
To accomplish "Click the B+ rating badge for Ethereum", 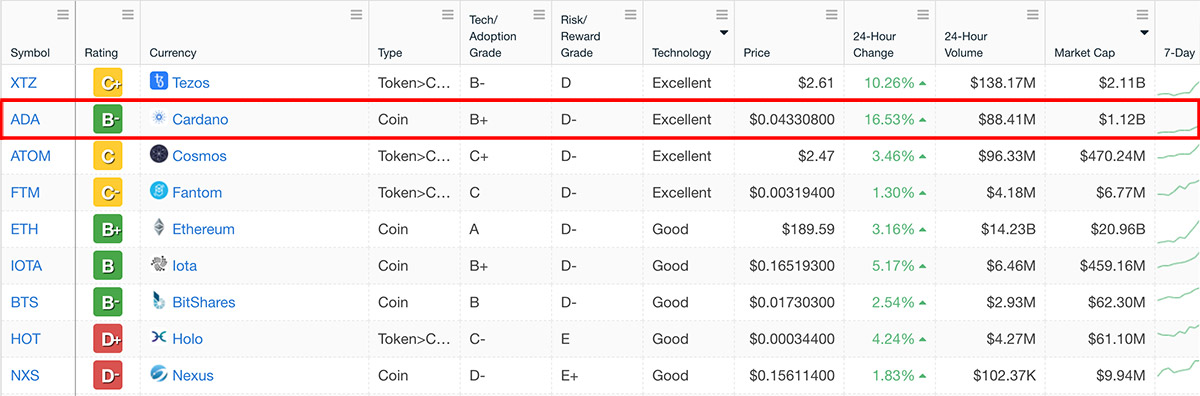I will [x=107, y=229].
